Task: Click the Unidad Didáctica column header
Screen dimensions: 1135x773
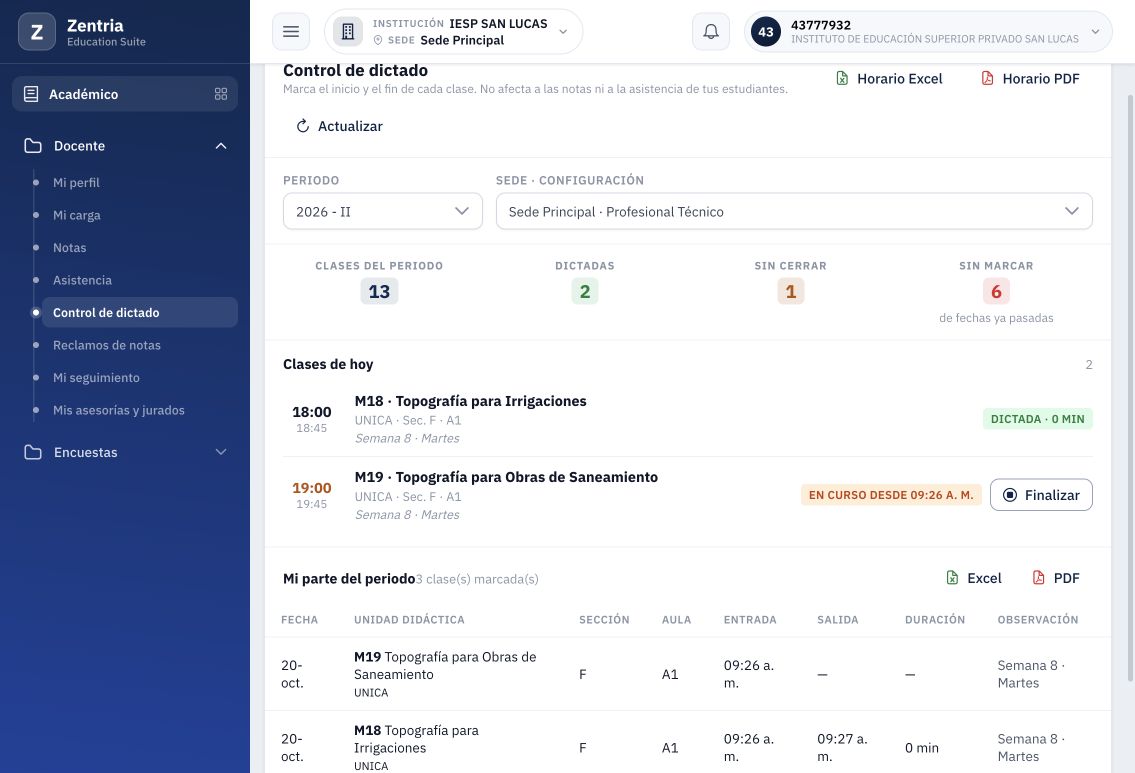Action: coord(409,620)
